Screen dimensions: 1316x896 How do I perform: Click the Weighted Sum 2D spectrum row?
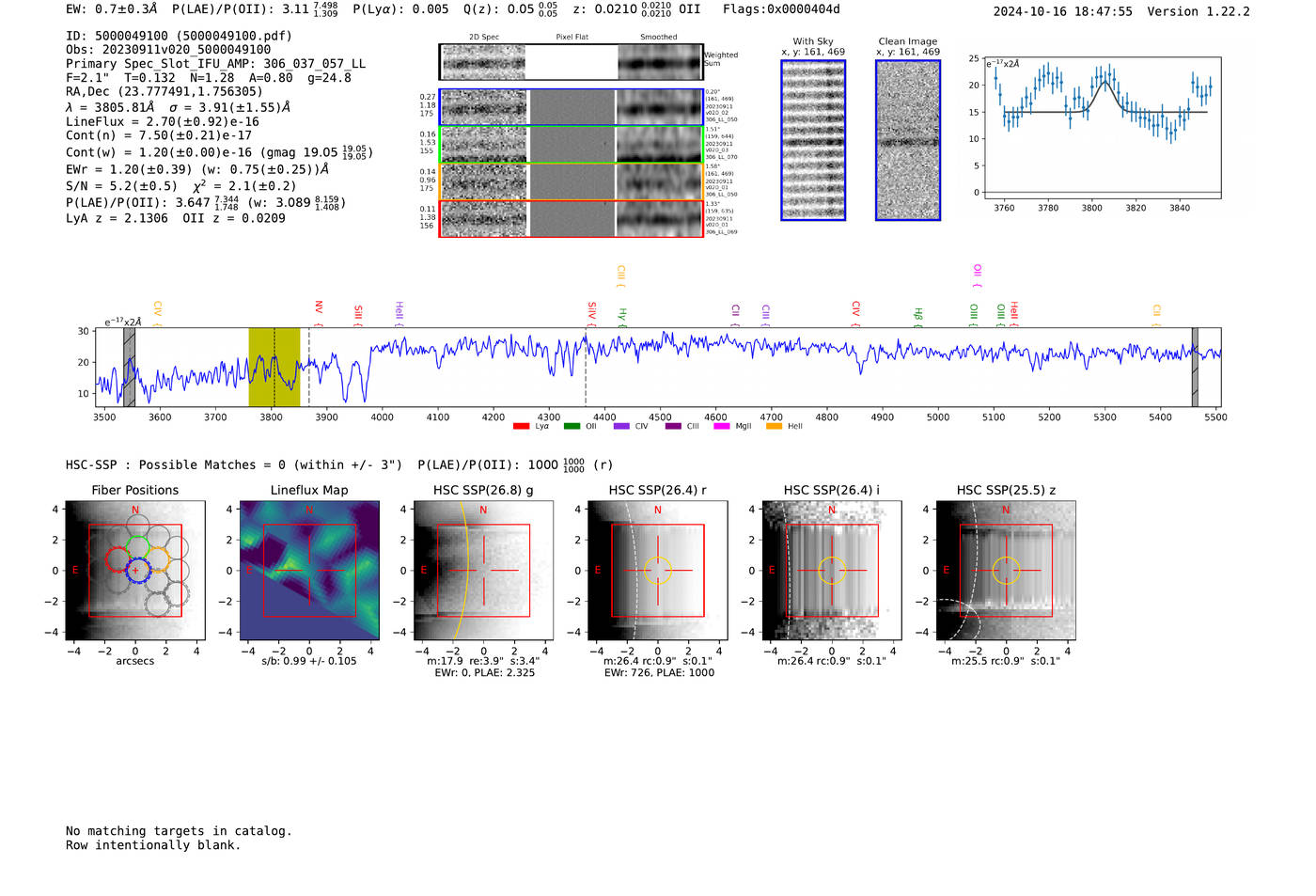coord(571,62)
